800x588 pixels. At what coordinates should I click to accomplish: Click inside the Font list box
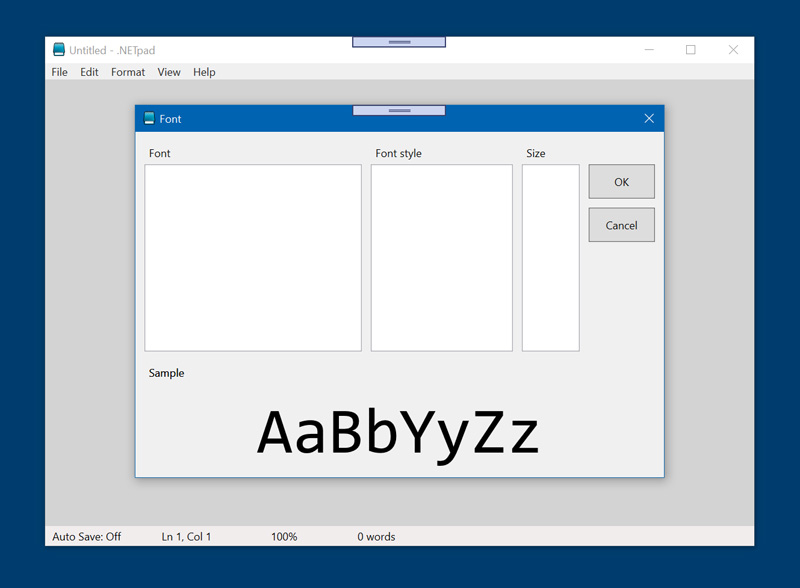pos(253,257)
